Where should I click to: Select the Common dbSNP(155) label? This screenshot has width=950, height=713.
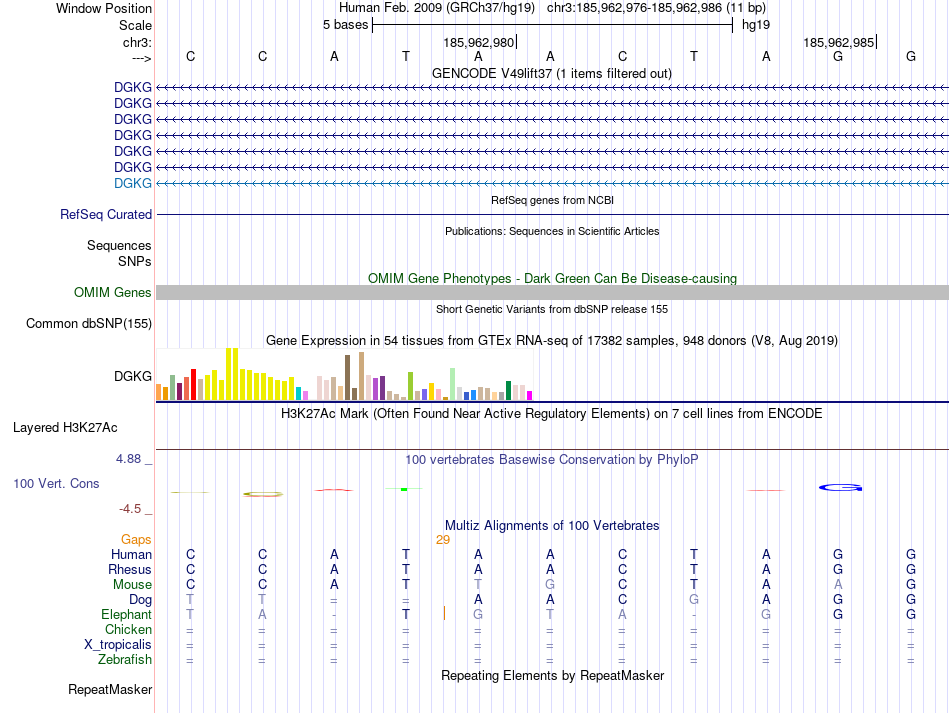pyautogui.click(x=89, y=323)
